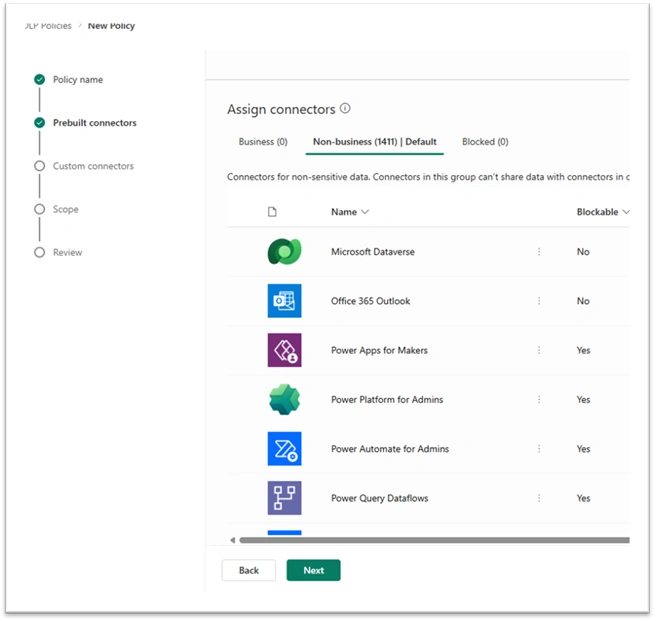Click the Power Apps for Makers icon
The width and height of the screenshot is (656, 621).
click(x=284, y=350)
